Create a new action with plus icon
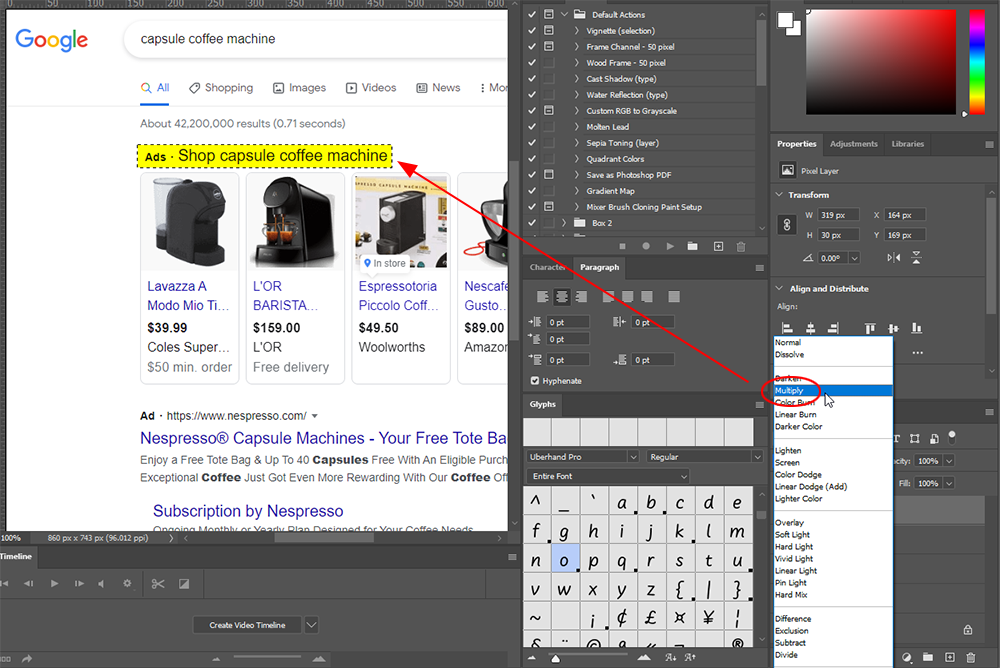Viewport: 1000px width, 668px height. pyautogui.click(x=718, y=246)
